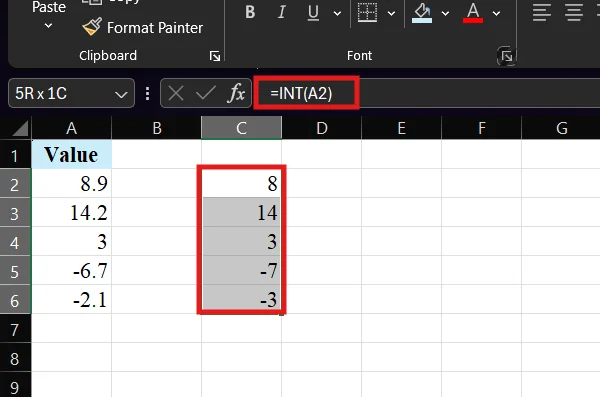Open font color dropdown arrow

pos(496,13)
